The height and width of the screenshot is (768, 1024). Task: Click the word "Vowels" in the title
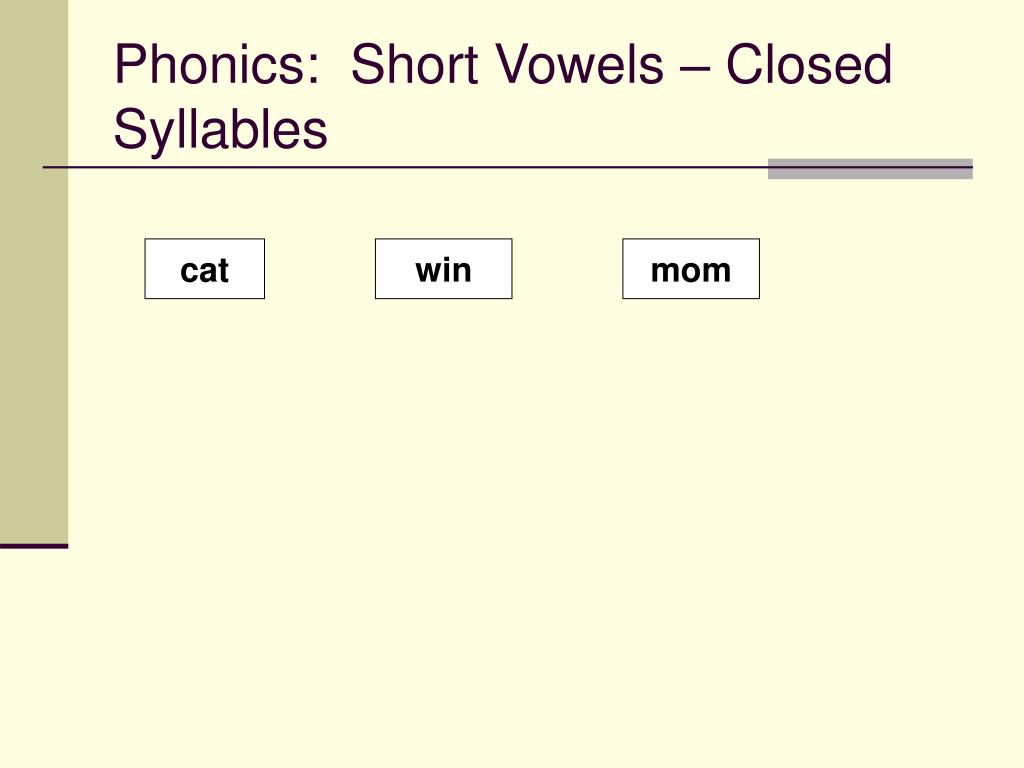(x=580, y=64)
